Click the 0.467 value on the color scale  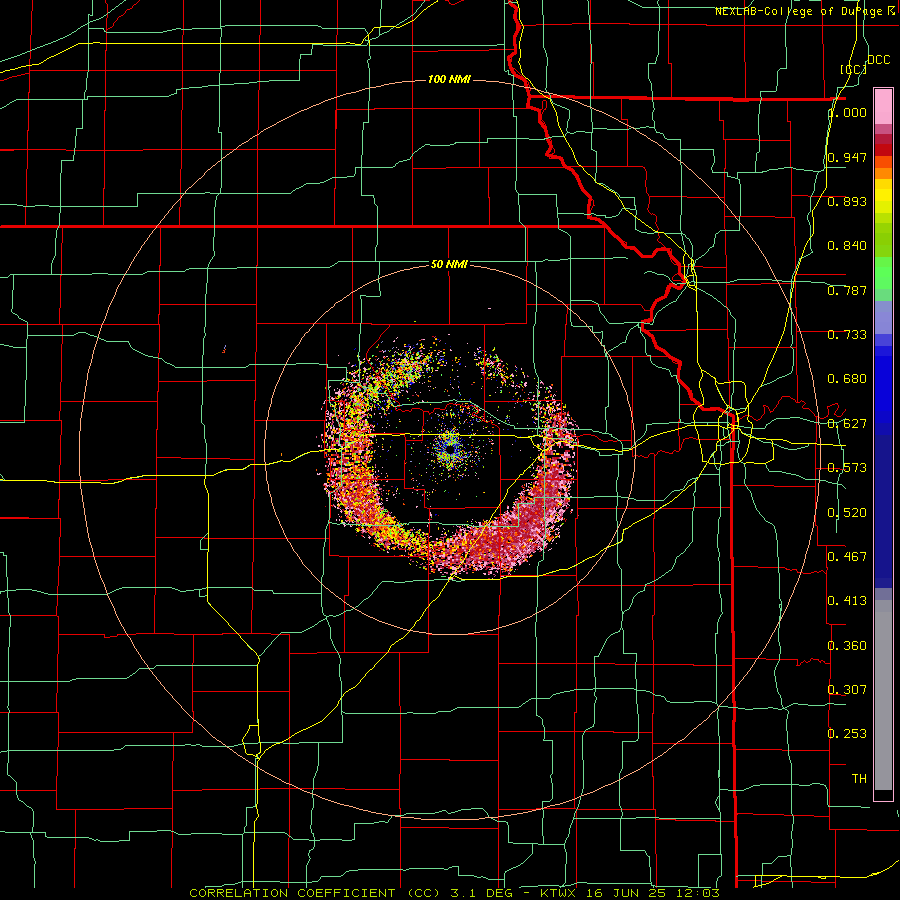847,556
